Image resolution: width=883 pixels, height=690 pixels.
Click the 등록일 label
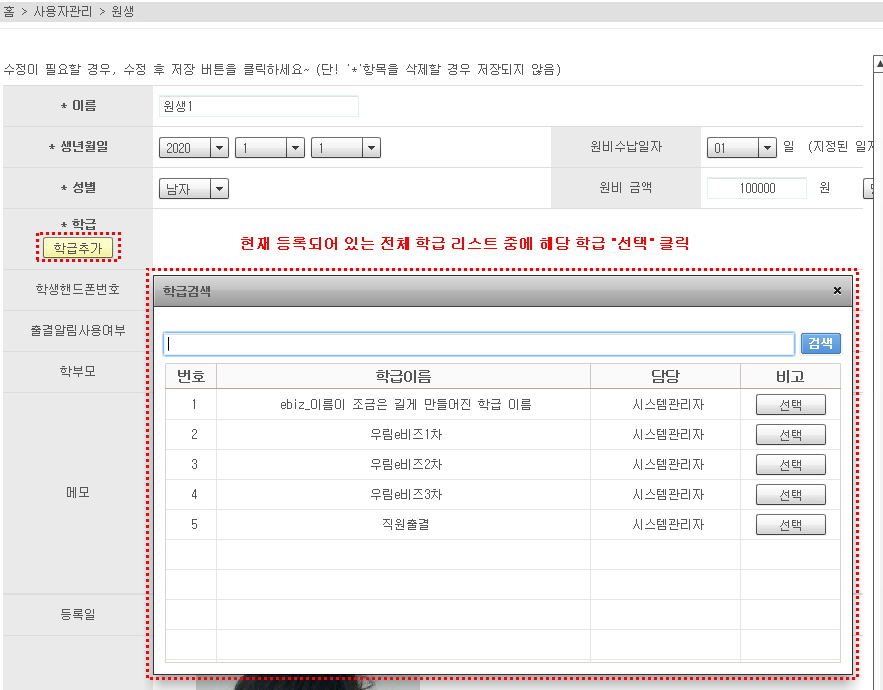pos(78,614)
